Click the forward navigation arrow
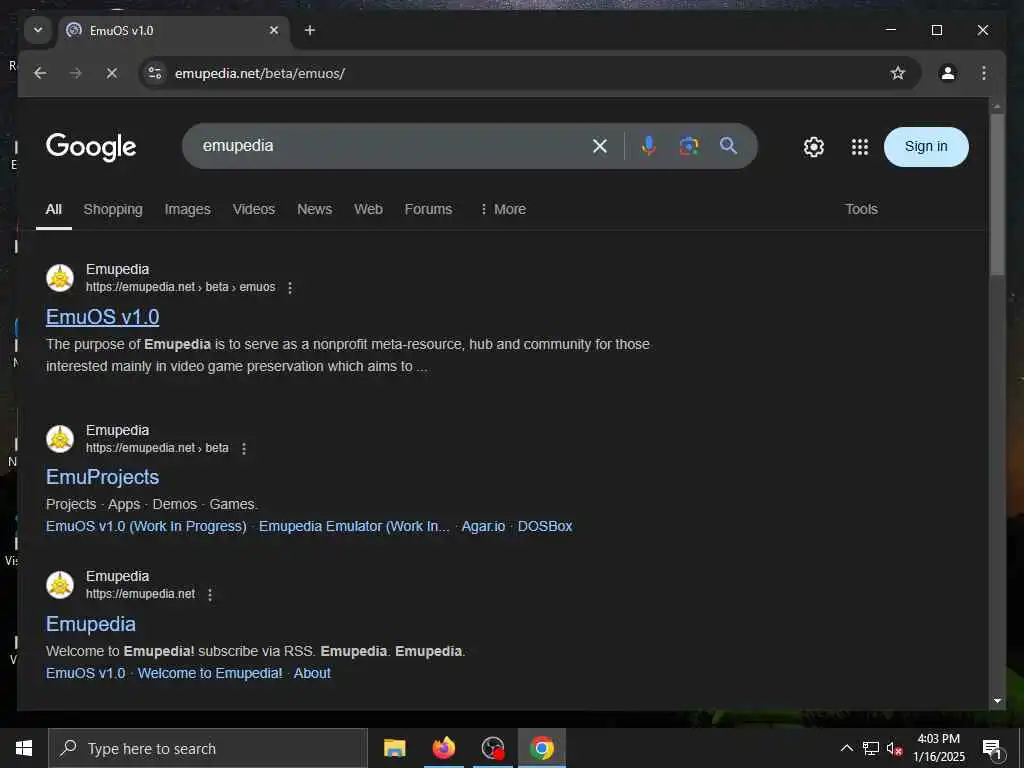 pyautogui.click(x=76, y=73)
